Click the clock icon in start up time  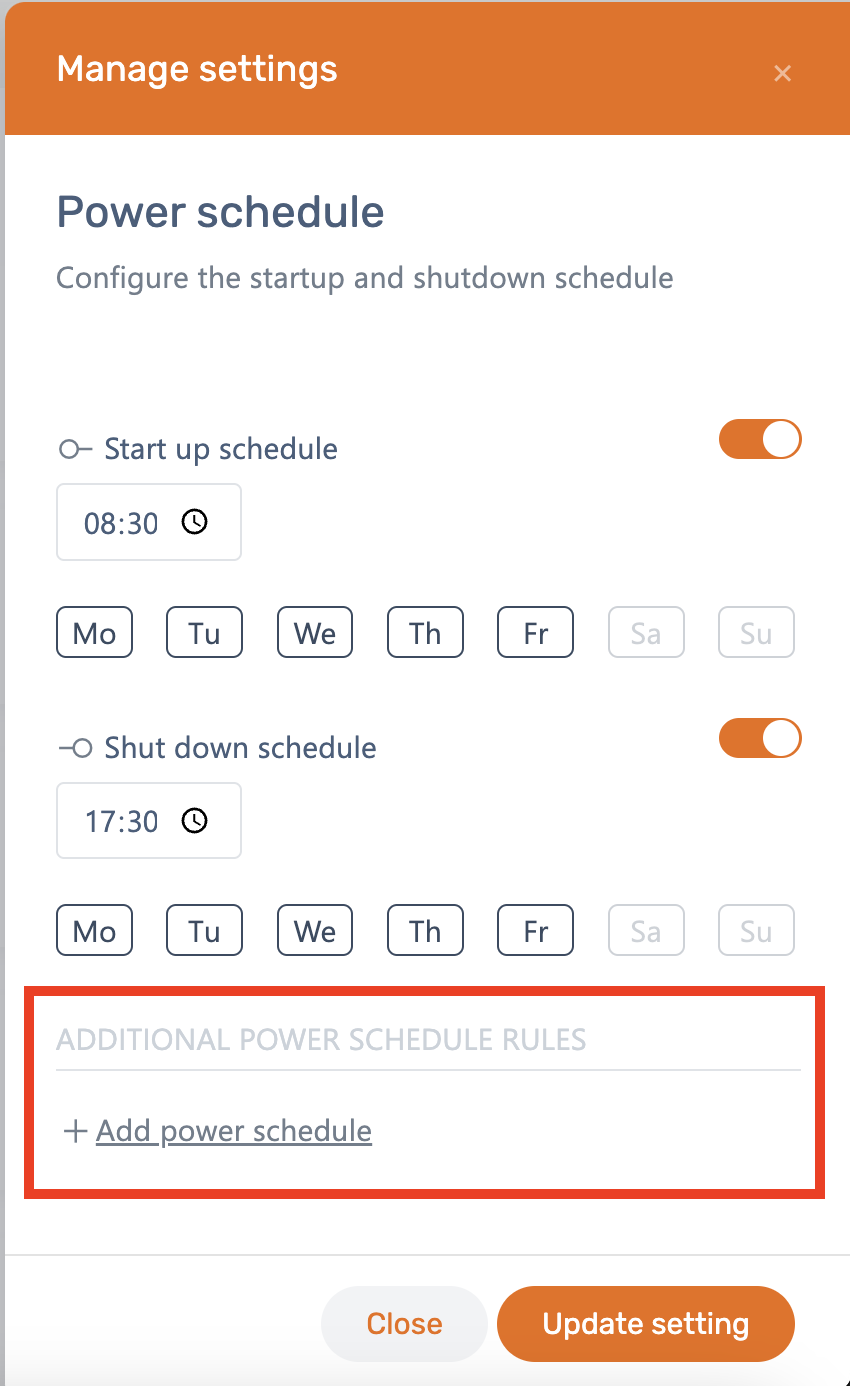194,522
